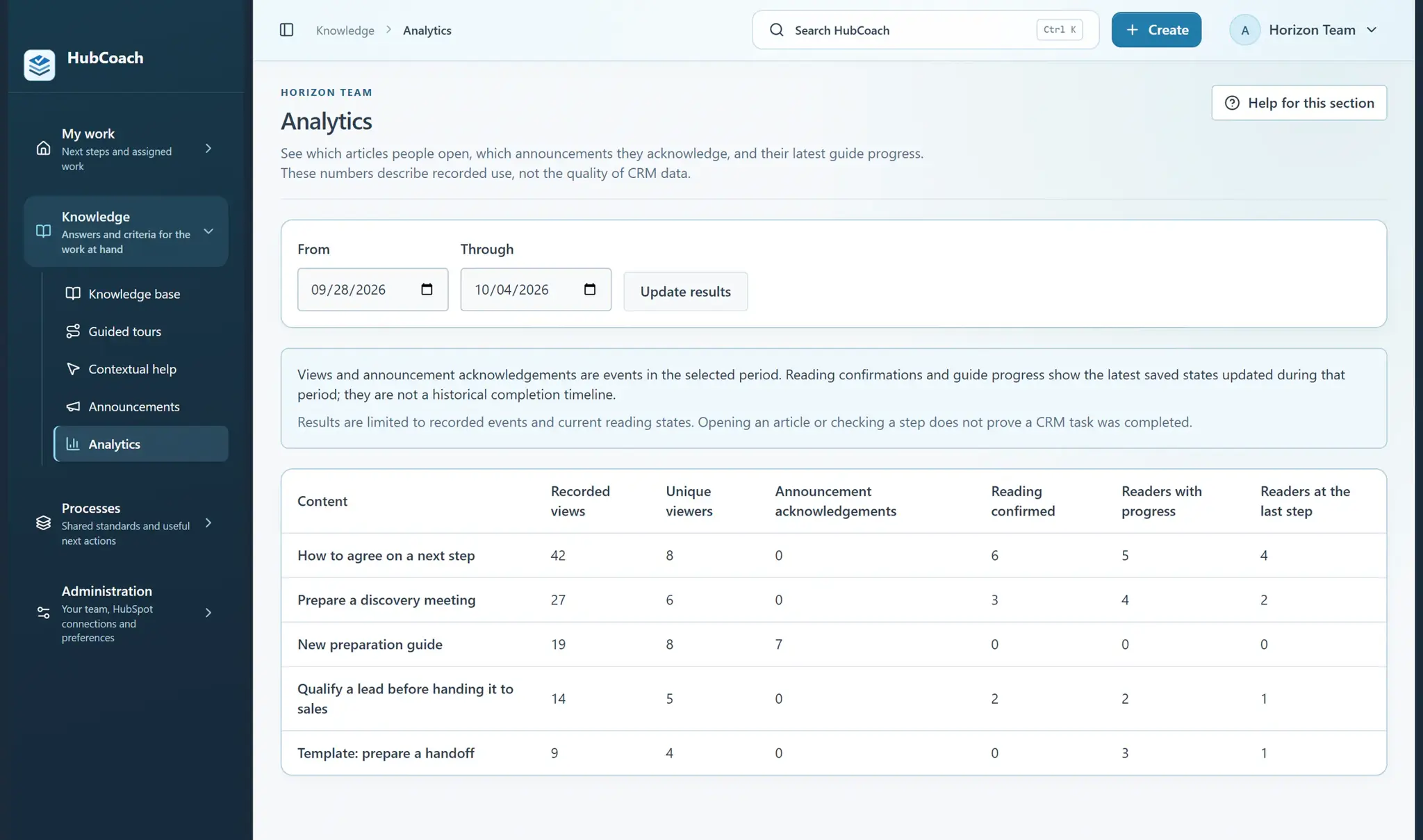
Task: Click acknowledgements value 7 for New preparation guide
Action: [778, 645]
